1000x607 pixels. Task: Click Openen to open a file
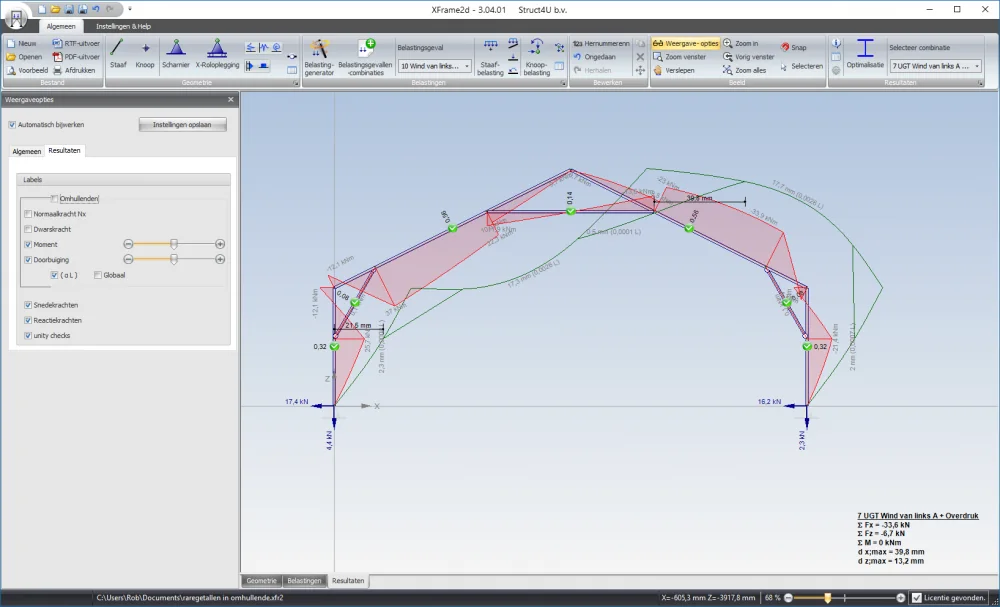[25, 57]
